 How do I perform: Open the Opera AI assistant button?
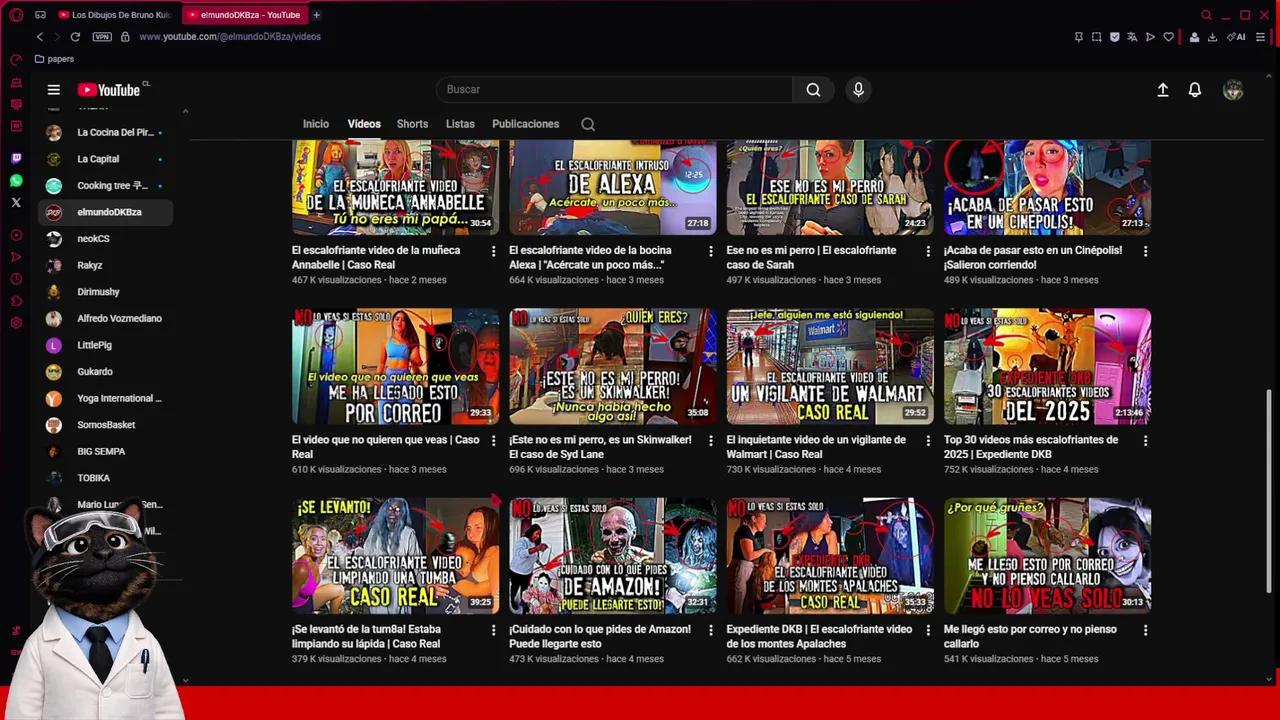pos(1237,37)
